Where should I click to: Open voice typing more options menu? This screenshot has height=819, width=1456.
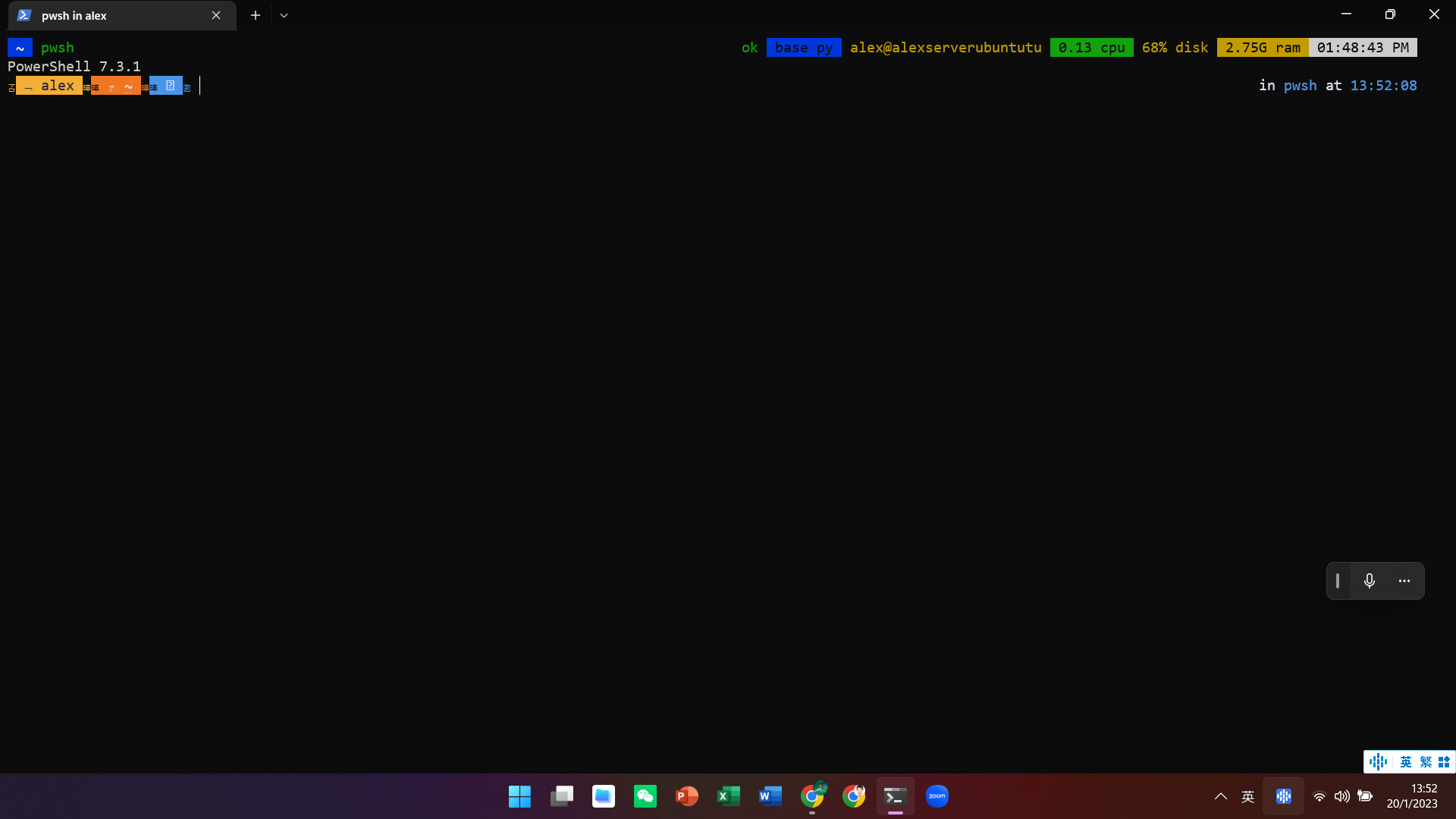1404,581
